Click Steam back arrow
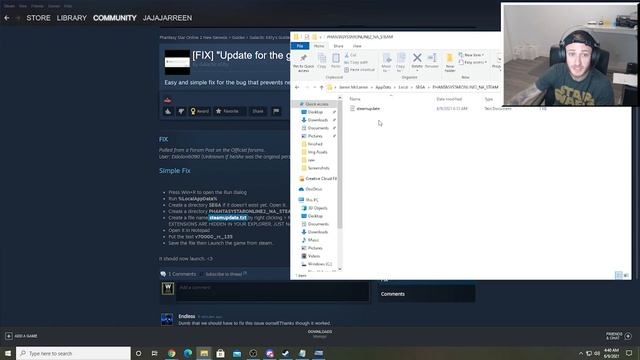Viewport: 640px width, 360px height. (7, 18)
